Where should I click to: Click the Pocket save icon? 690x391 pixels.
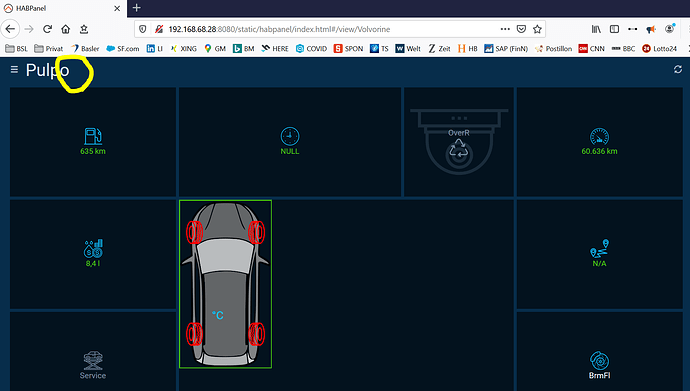(x=521, y=29)
